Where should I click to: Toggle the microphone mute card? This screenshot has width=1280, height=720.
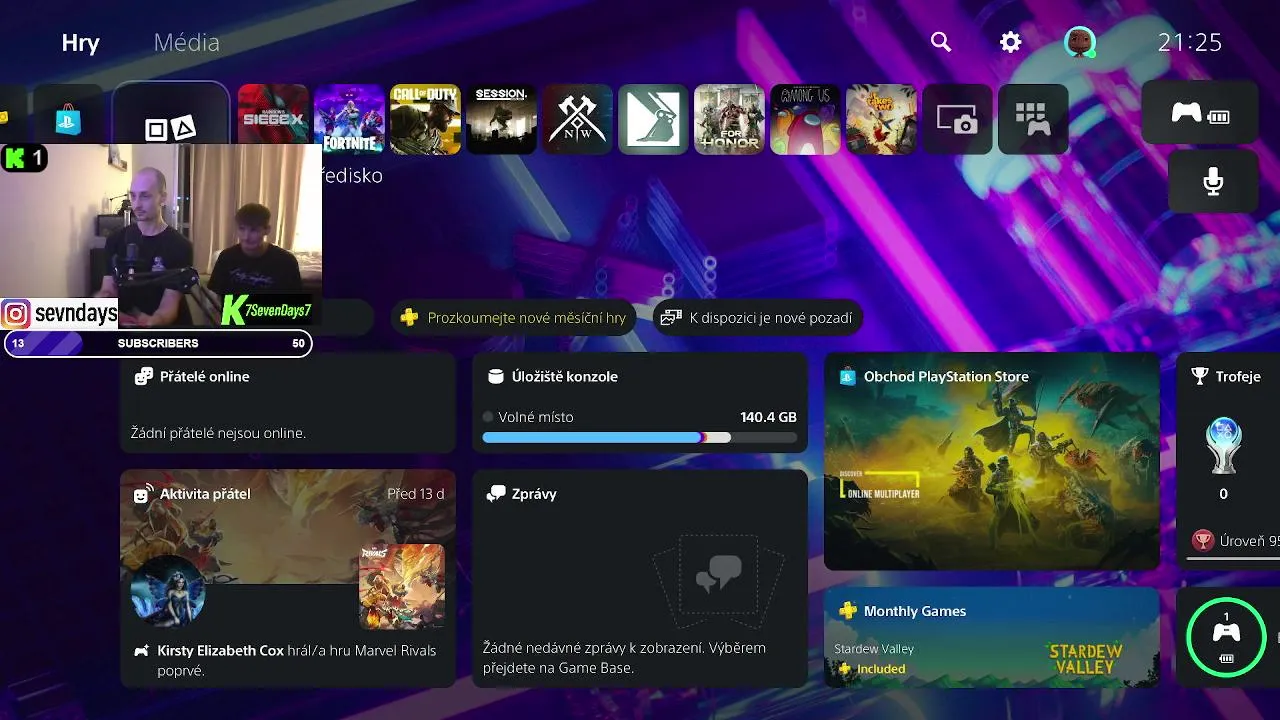[1213, 181]
